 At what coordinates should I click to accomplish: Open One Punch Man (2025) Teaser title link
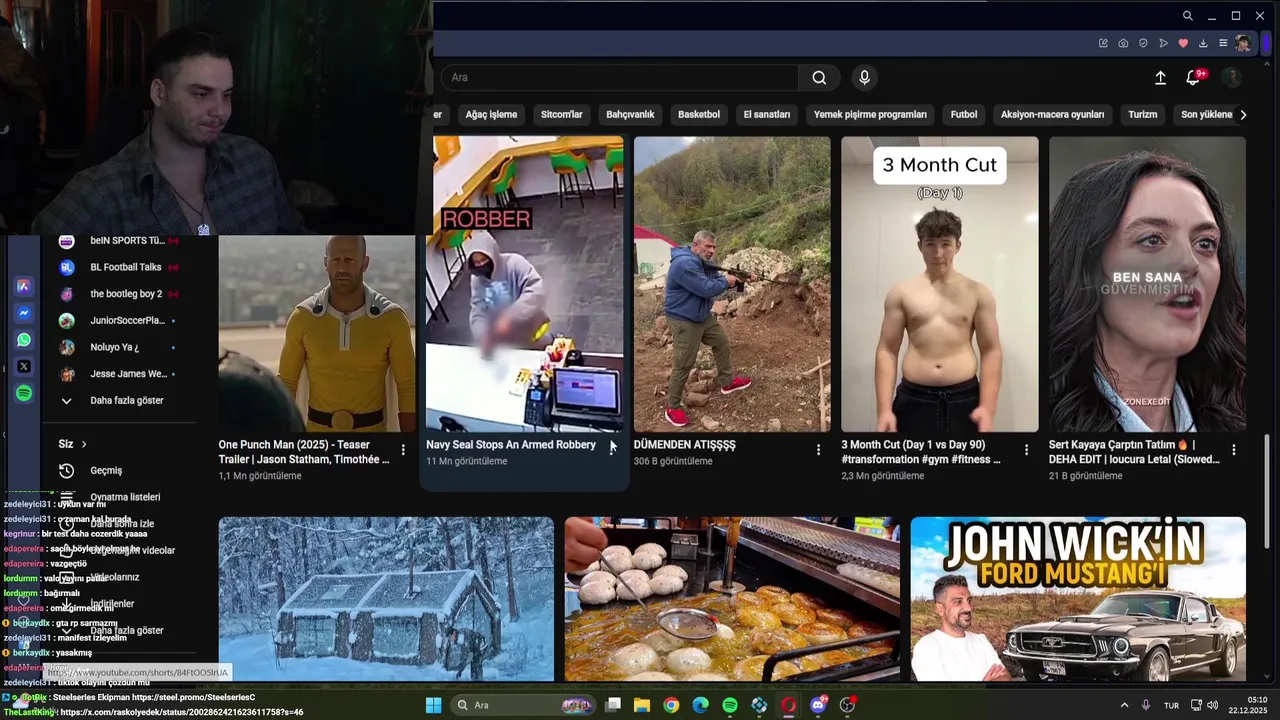pos(304,452)
